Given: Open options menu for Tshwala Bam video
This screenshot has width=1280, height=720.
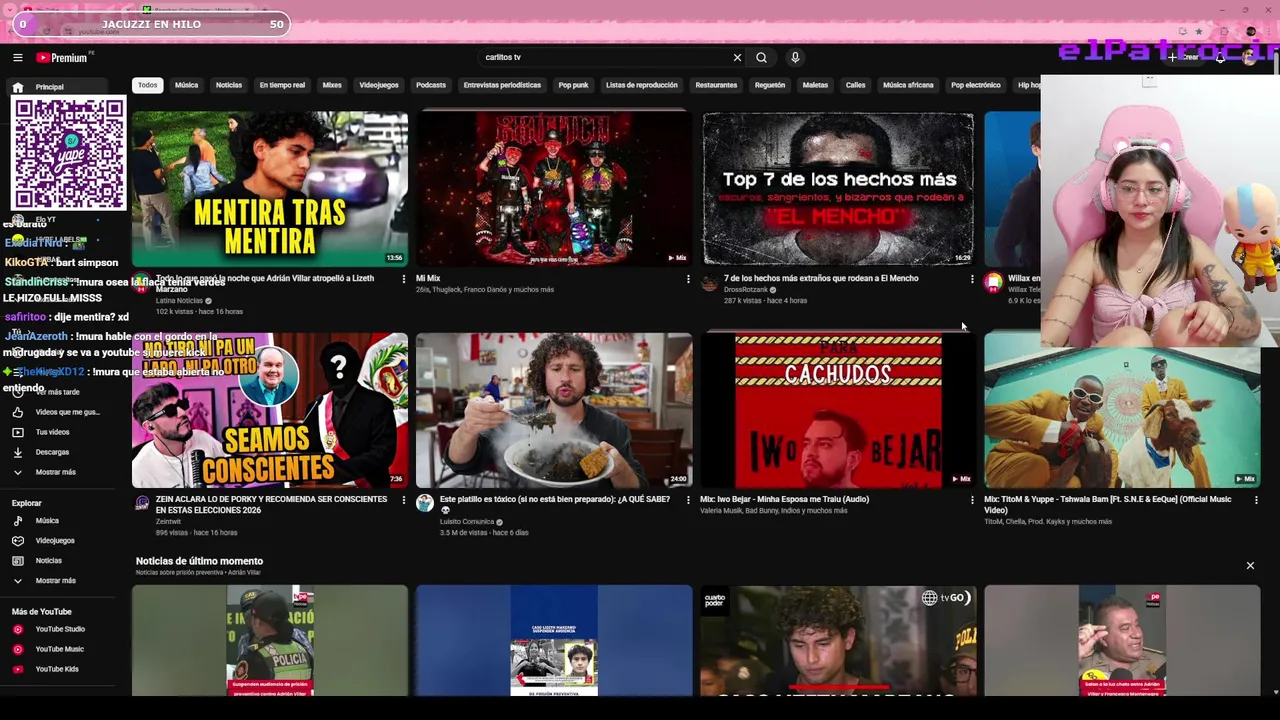Looking at the screenshot, I should tap(1256, 500).
